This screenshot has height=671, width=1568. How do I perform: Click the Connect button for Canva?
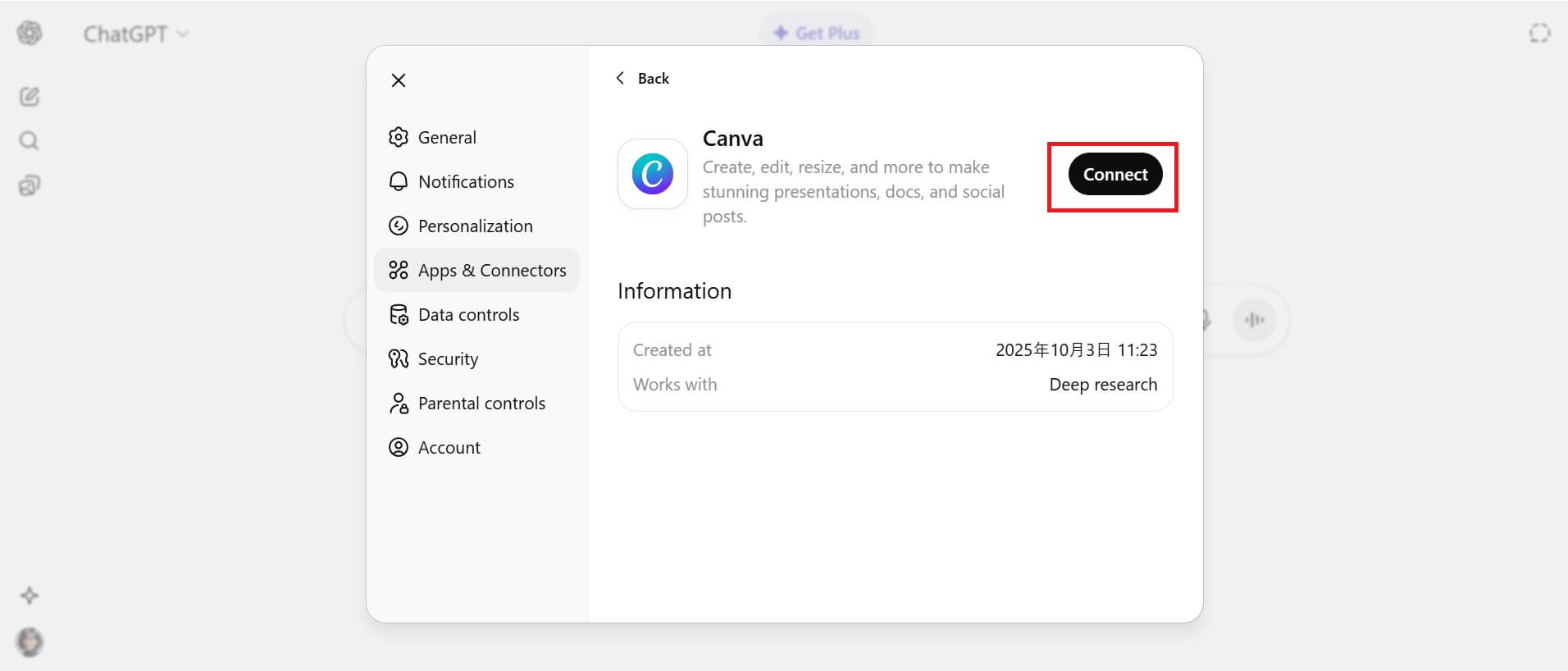[x=1114, y=174]
